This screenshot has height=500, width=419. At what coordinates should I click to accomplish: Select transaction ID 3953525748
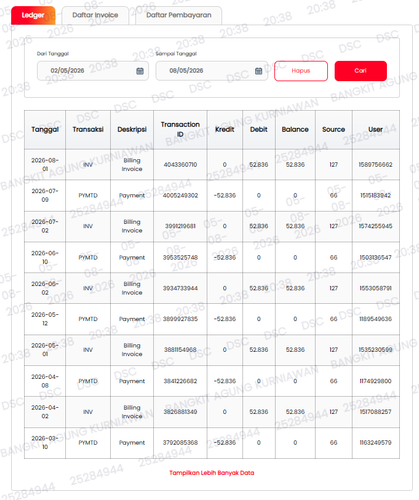tap(180, 257)
